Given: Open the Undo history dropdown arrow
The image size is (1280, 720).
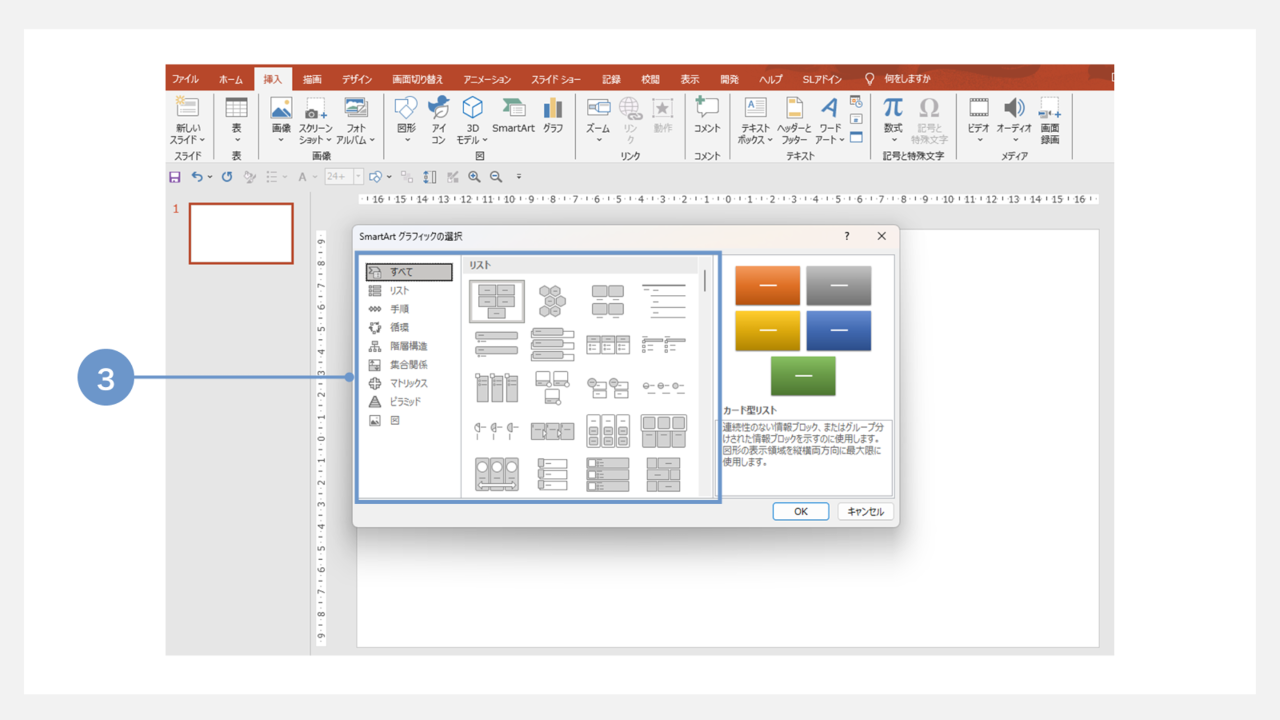Looking at the screenshot, I should coord(210,178).
